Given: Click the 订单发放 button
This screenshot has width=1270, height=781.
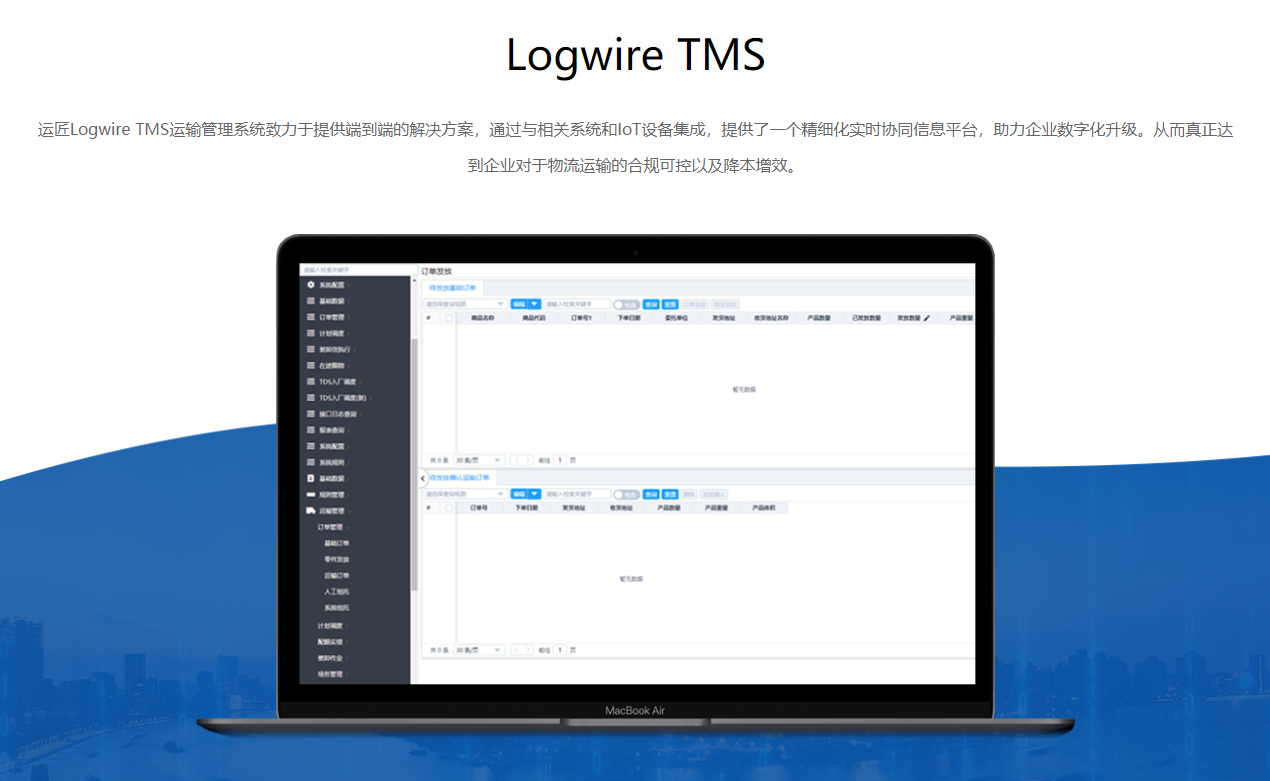Looking at the screenshot, I should point(695,304).
